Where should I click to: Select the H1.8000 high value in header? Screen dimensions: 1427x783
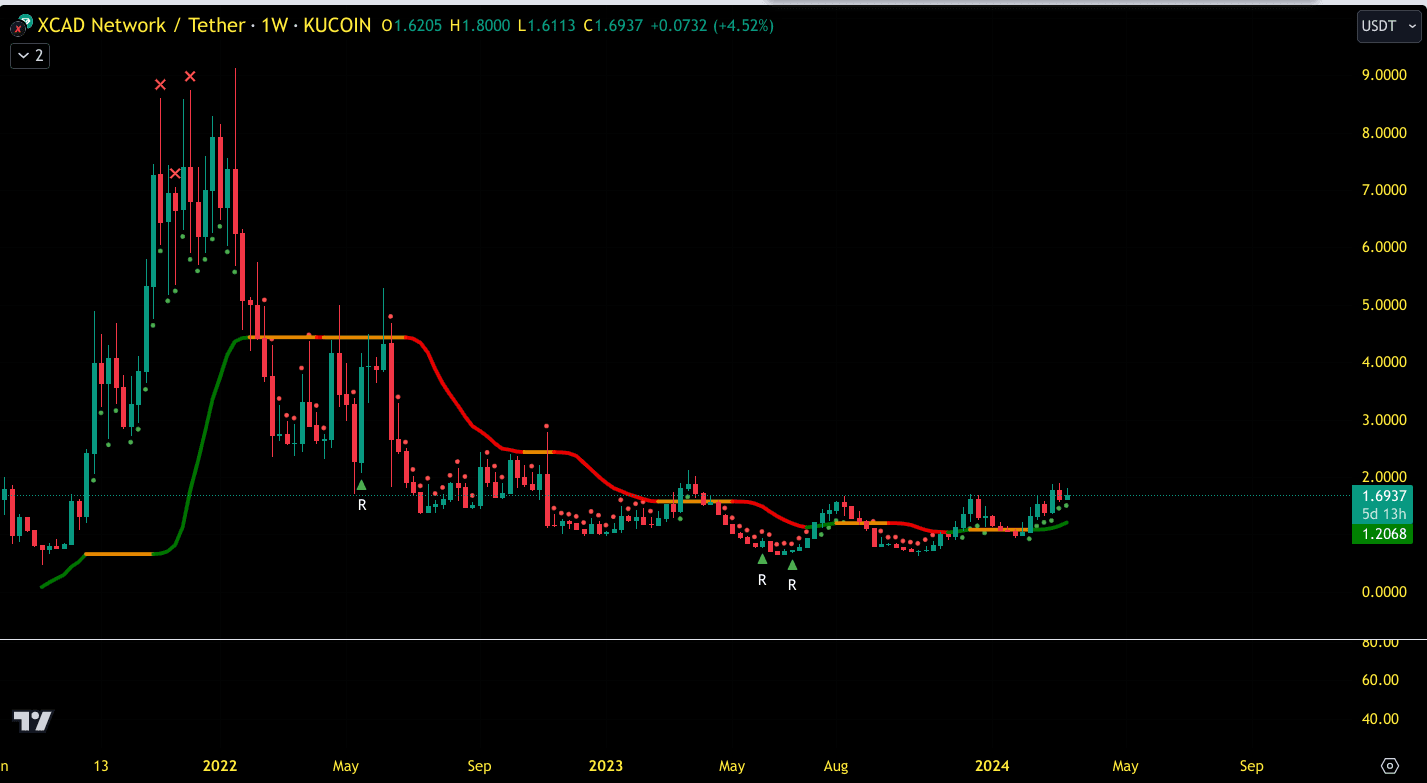click(x=481, y=26)
